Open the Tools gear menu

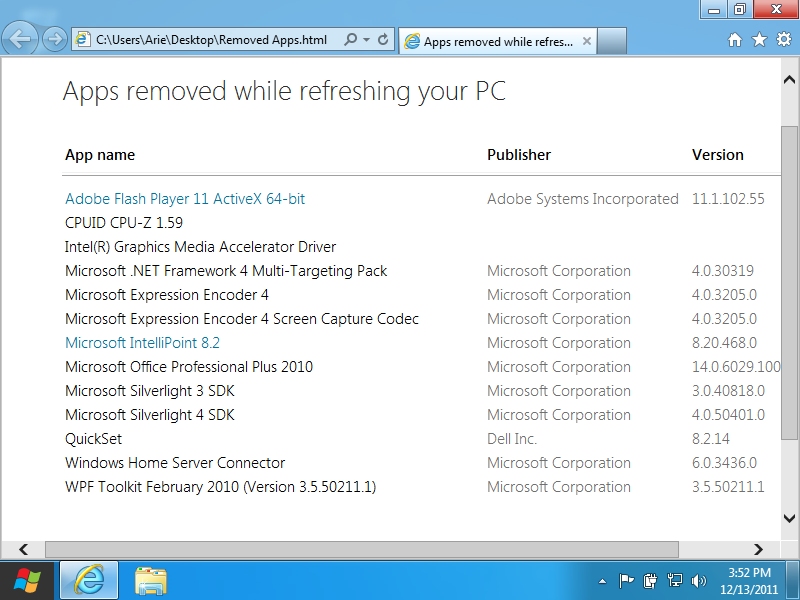point(784,39)
